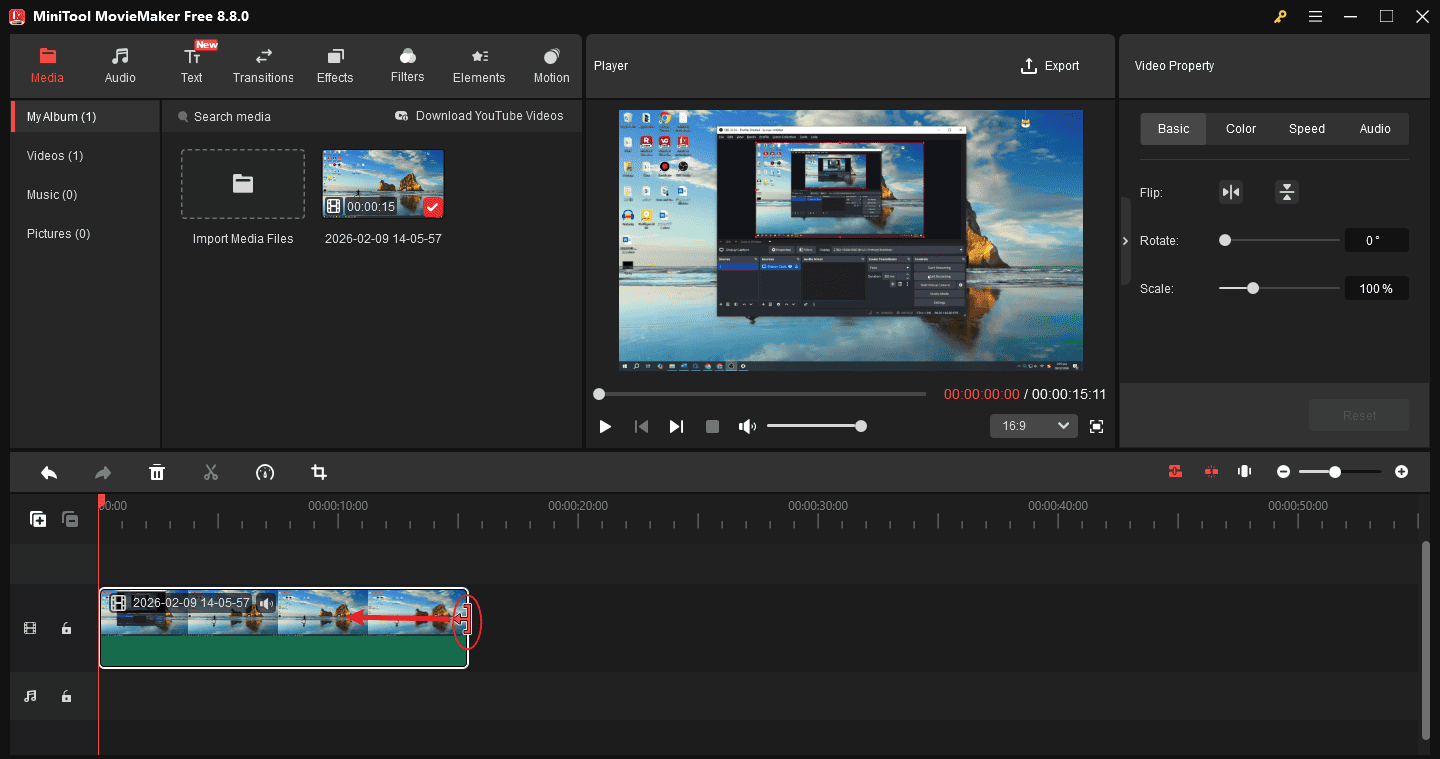Open the Elements tab
Screen dimensions: 1440x759
click(479, 66)
